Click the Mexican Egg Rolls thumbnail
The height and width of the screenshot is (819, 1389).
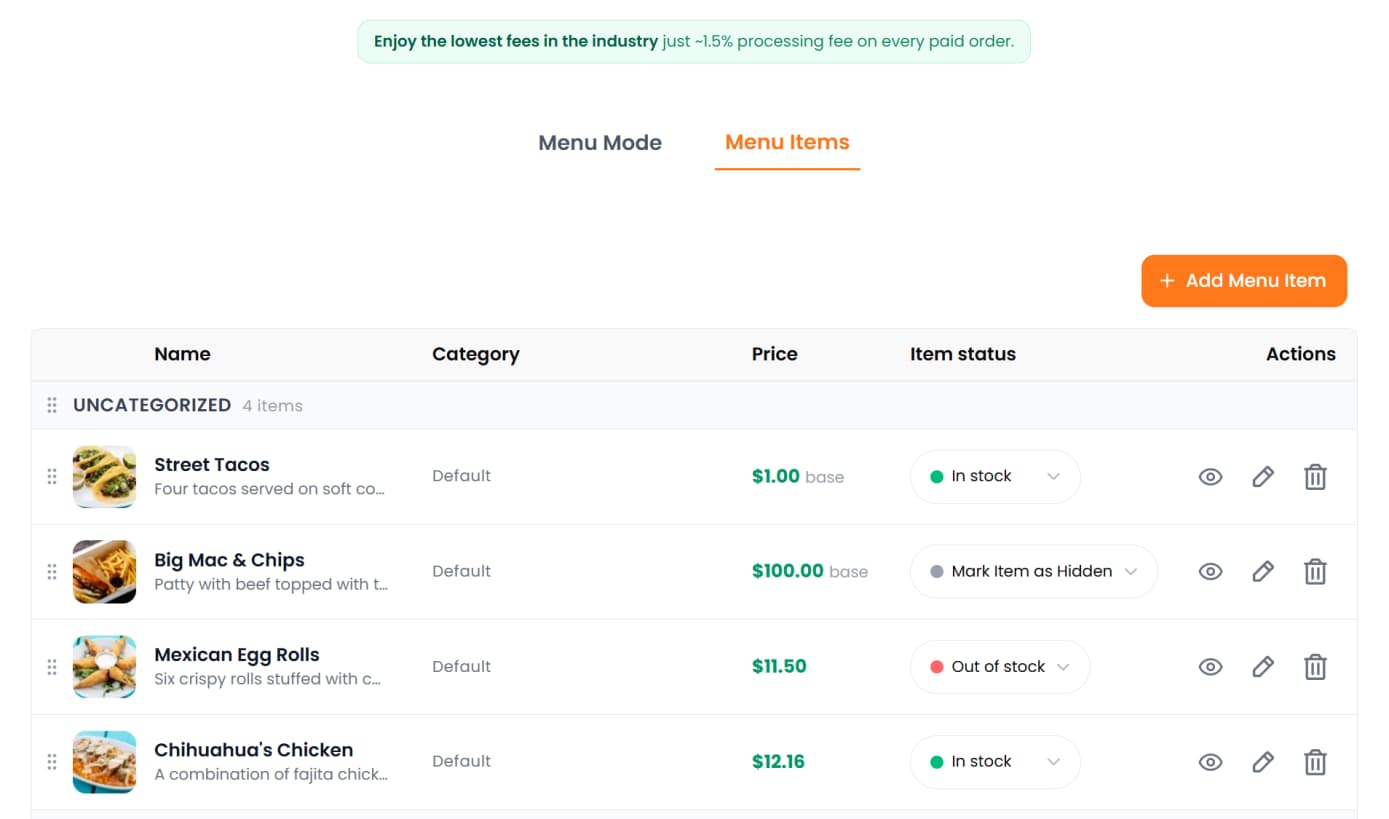point(104,667)
